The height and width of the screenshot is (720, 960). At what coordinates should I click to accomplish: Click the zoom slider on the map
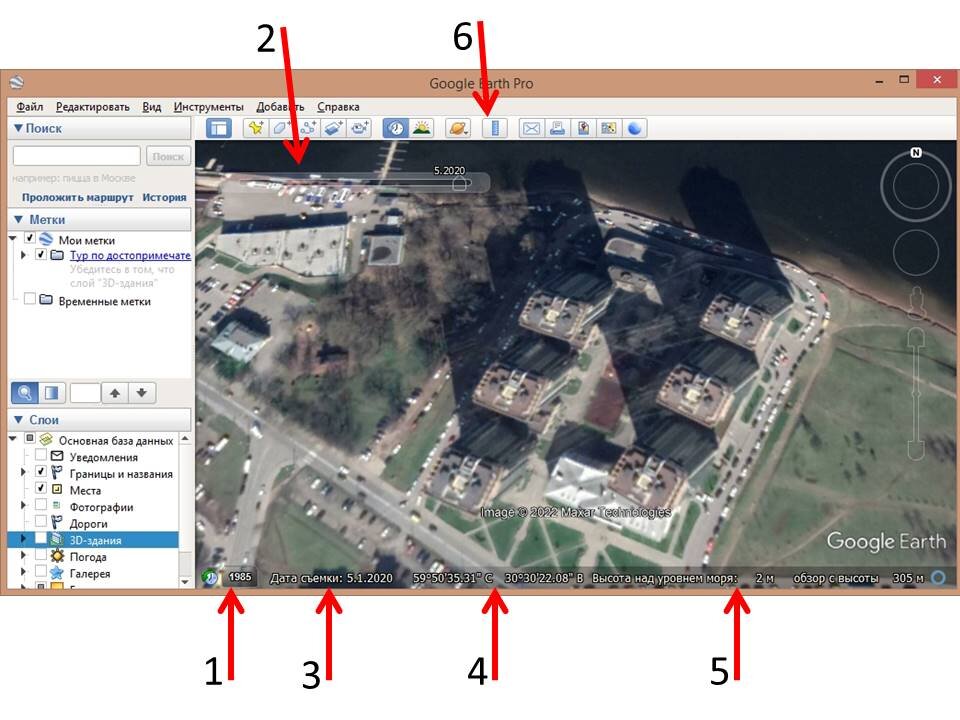tap(916, 393)
